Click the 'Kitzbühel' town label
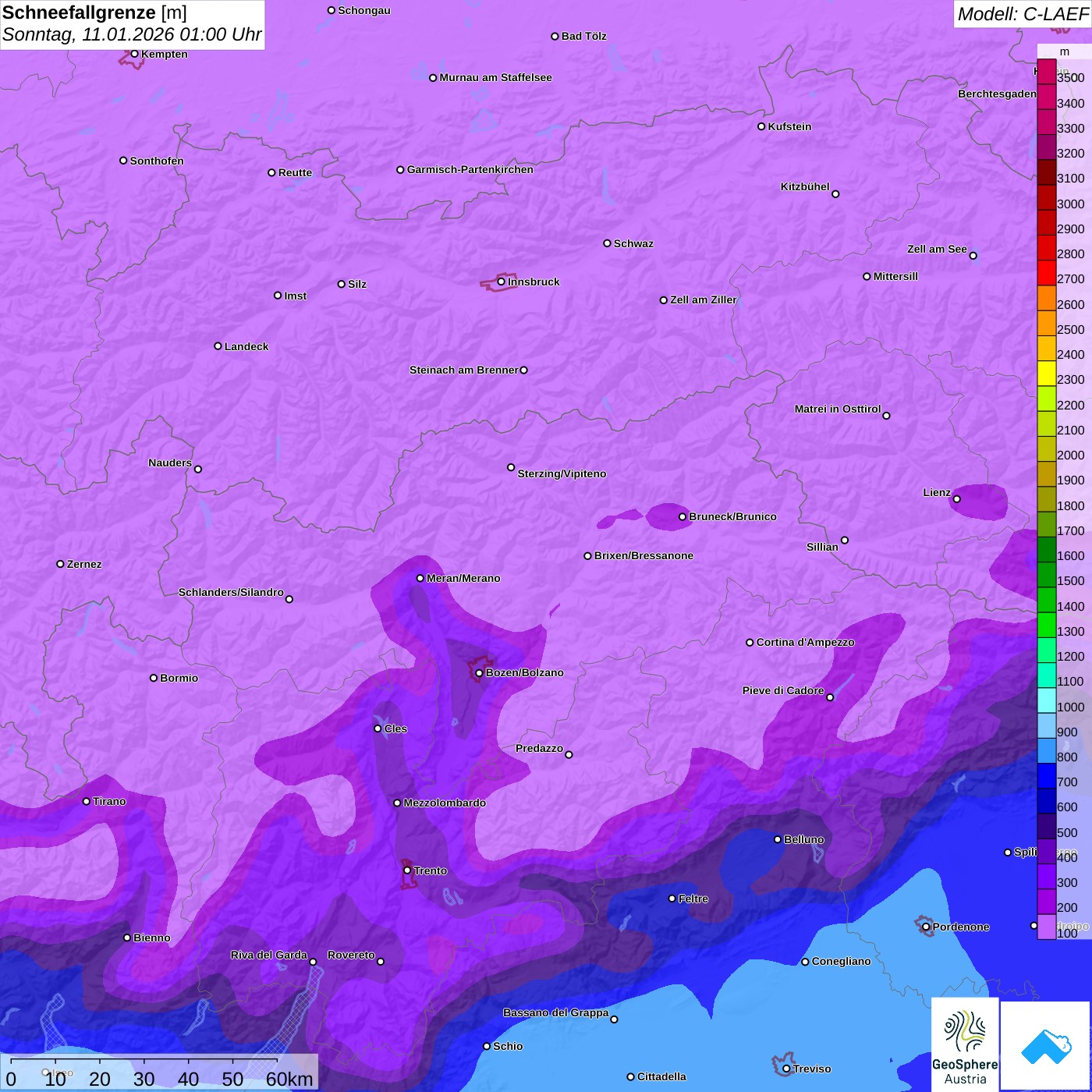1092x1092 pixels. point(805,186)
